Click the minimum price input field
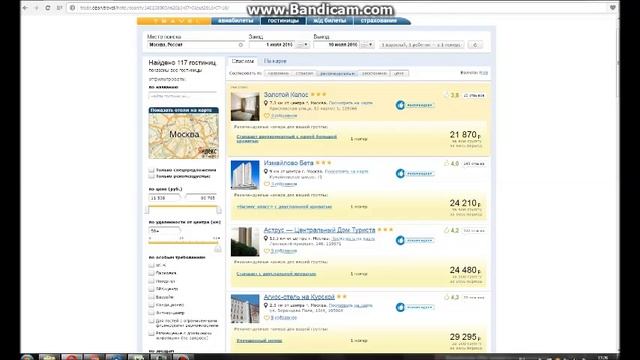This screenshot has width=640, height=360. [164, 198]
